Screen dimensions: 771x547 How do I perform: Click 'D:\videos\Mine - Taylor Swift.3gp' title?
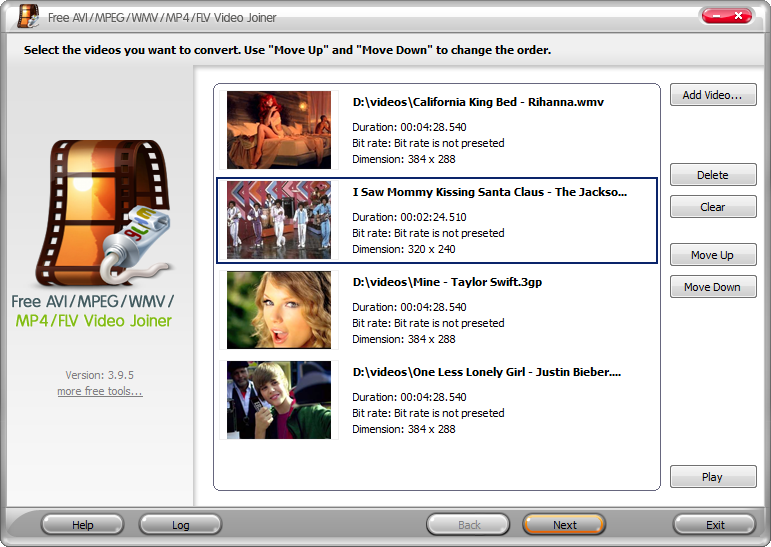pos(447,282)
